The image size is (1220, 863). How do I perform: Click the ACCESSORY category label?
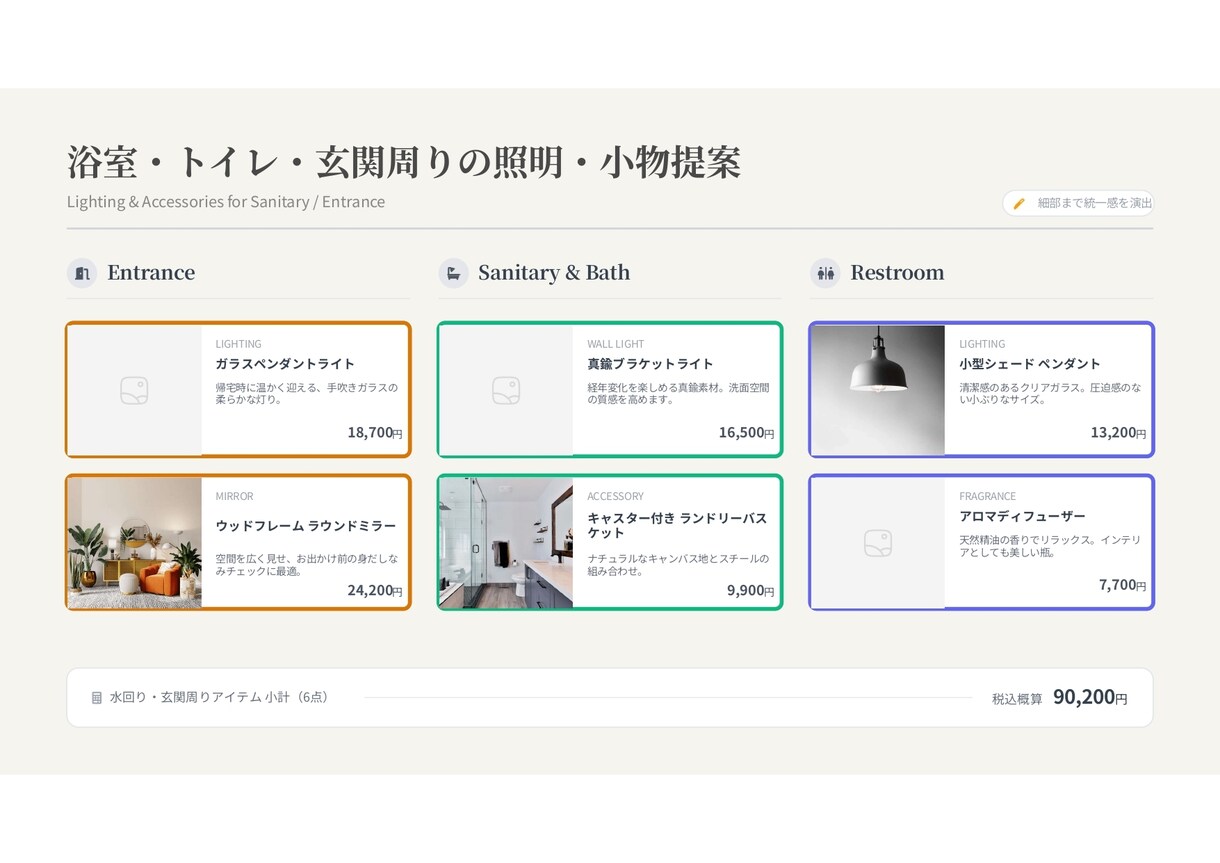click(615, 496)
